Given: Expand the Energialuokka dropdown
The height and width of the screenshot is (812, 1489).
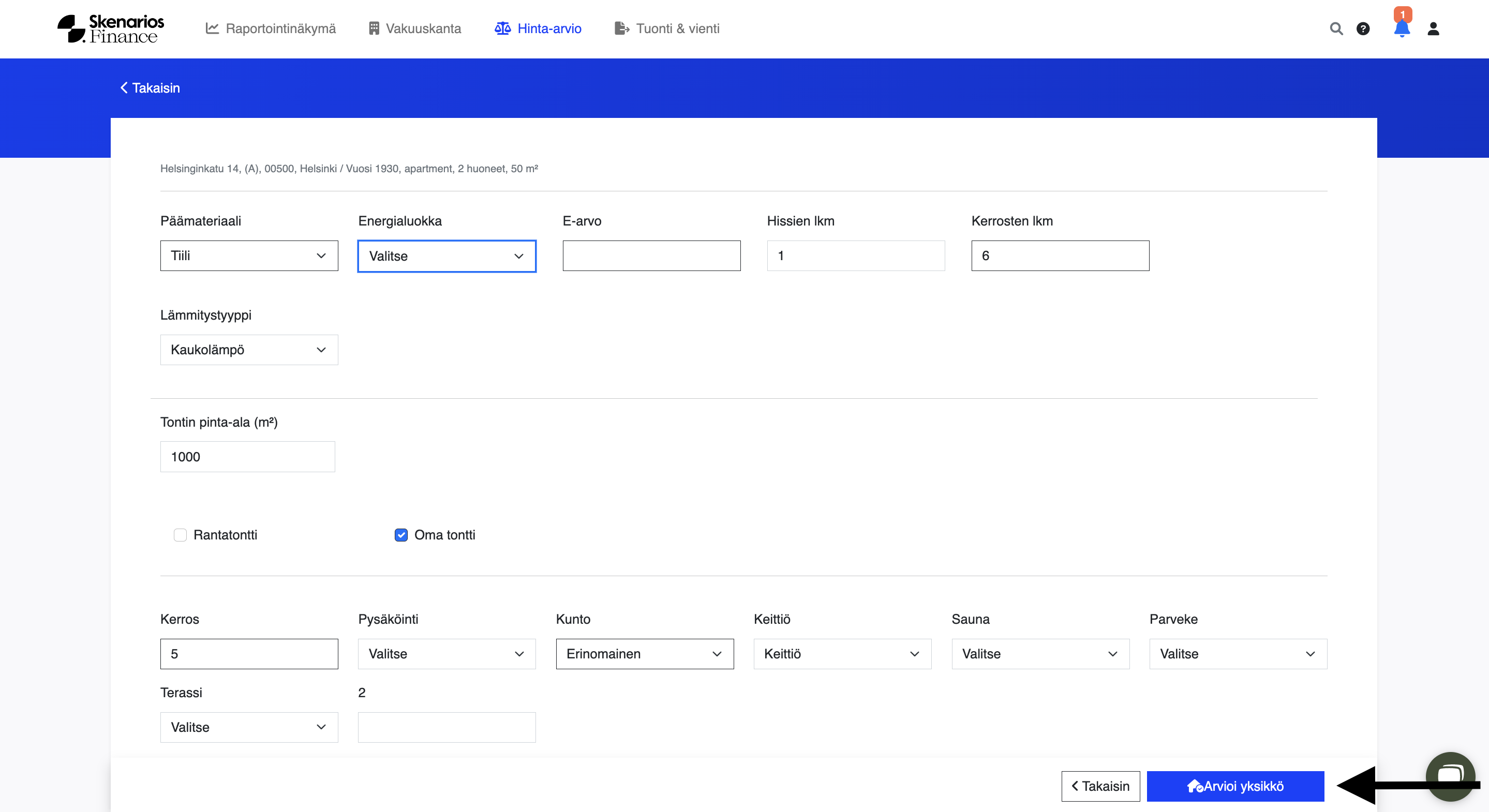Looking at the screenshot, I should [446, 256].
